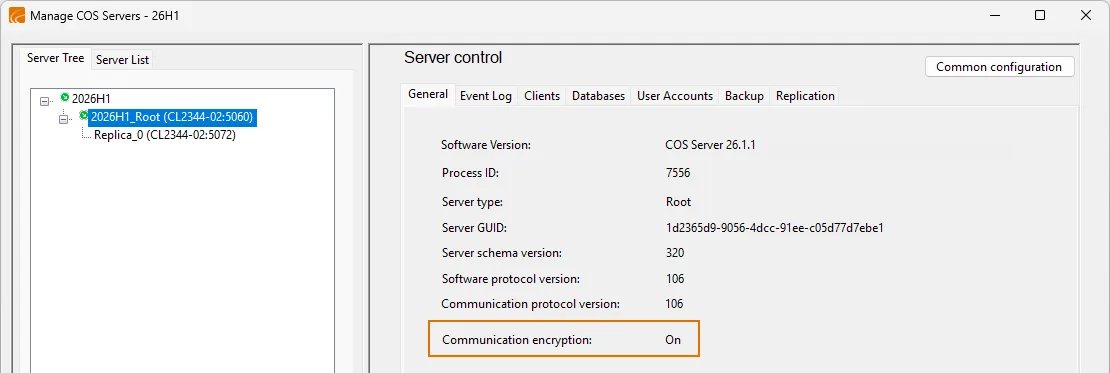Screen dimensions: 1110x373
Task: Collapse the 2026H1 tree node
Action: 45,101
